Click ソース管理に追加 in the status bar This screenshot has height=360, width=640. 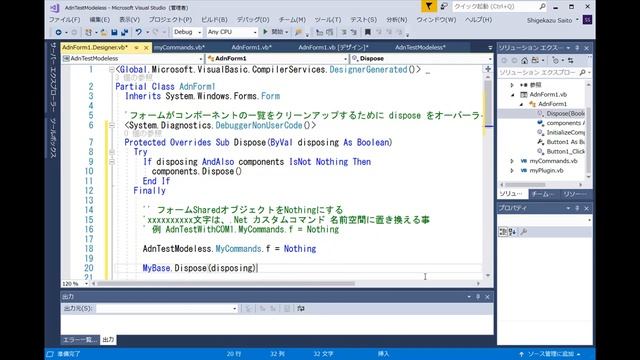(550, 354)
